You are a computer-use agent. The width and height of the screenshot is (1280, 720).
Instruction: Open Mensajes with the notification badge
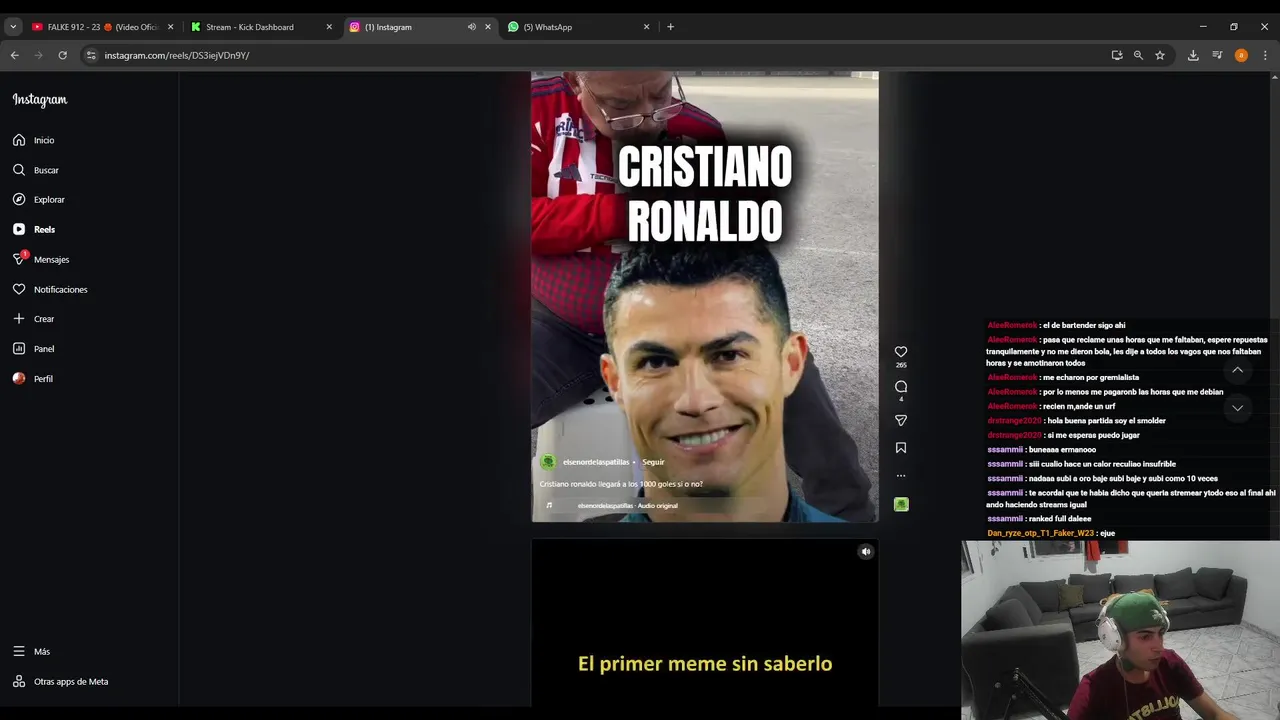41,259
